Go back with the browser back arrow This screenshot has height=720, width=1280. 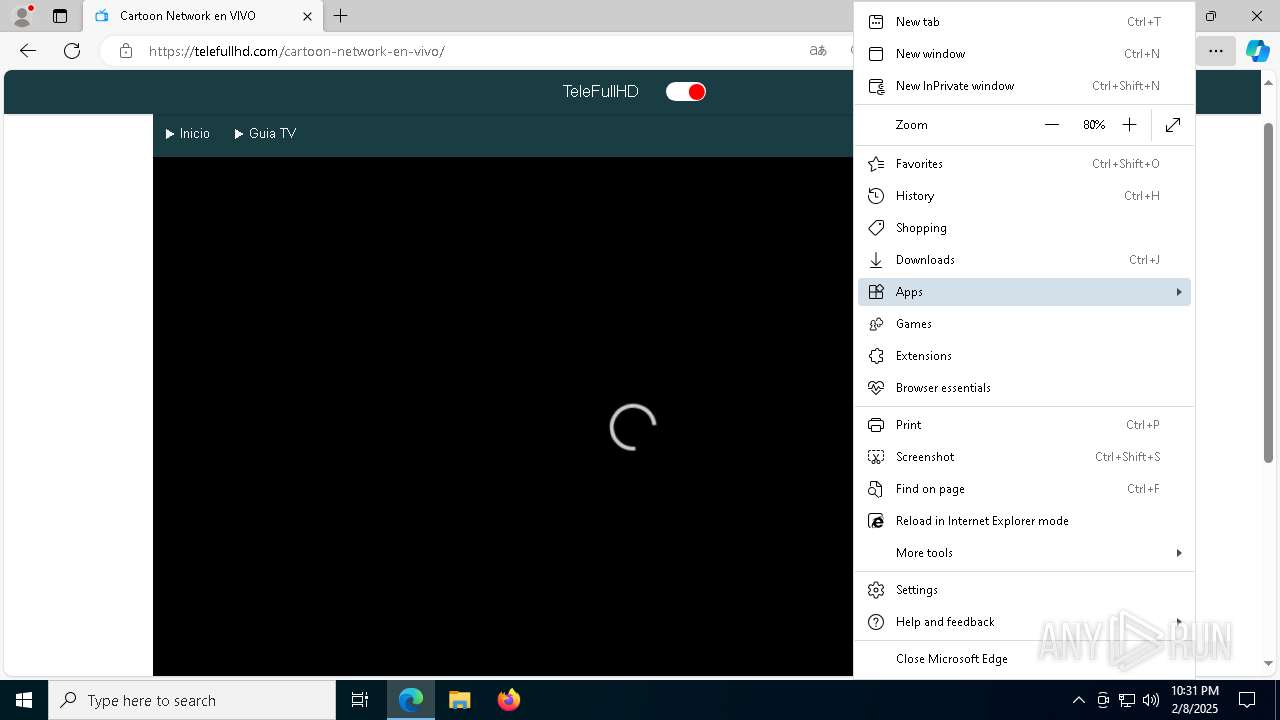click(x=28, y=51)
